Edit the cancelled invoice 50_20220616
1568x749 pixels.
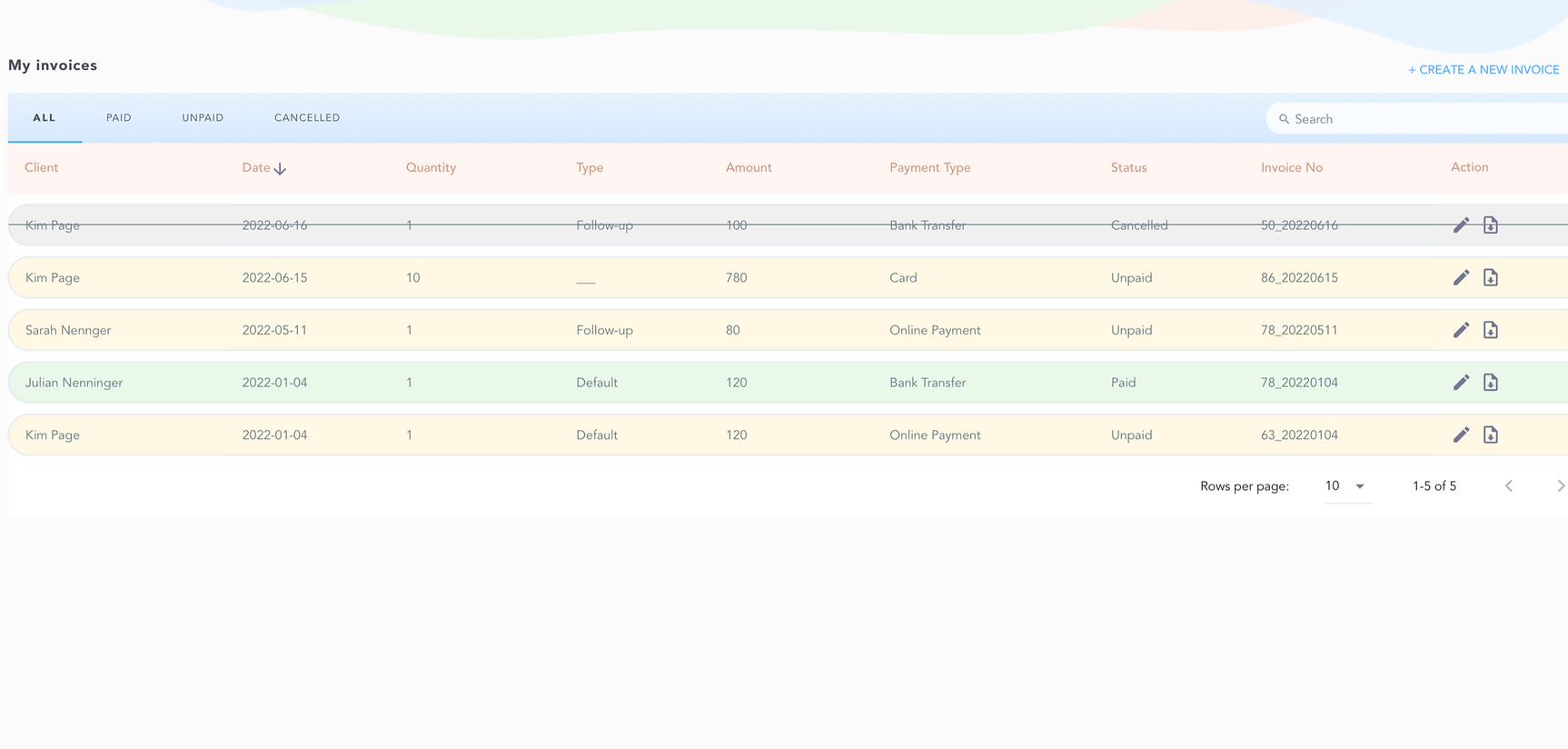coord(1461,225)
